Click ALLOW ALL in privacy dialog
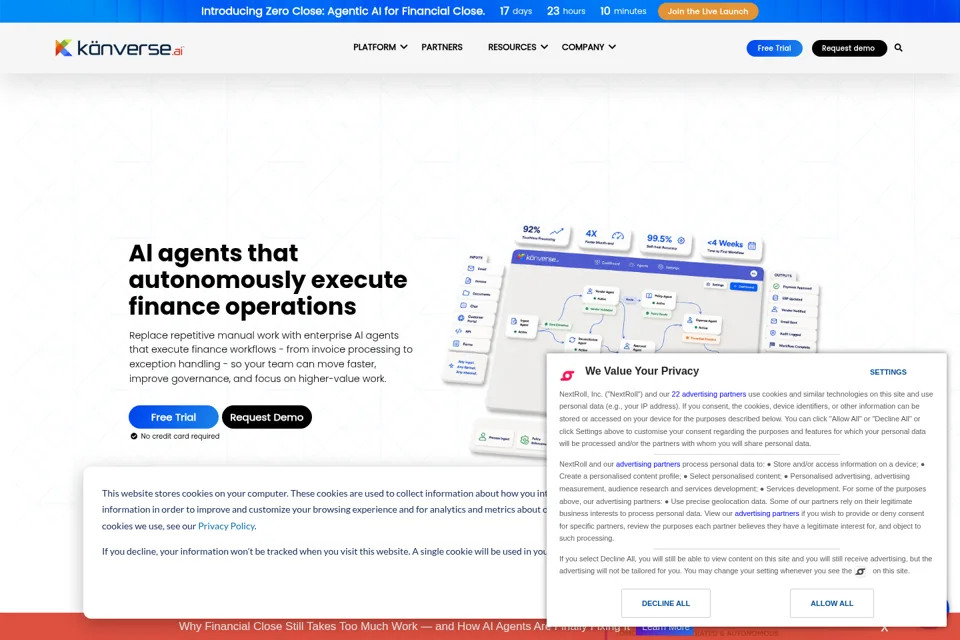The height and width of the screenshot is (640, 960). [x=831, y=603]
